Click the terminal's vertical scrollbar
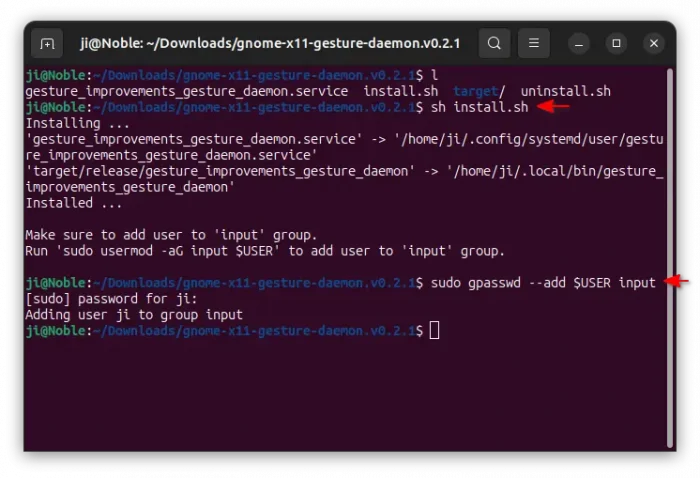 click(669, 250)
